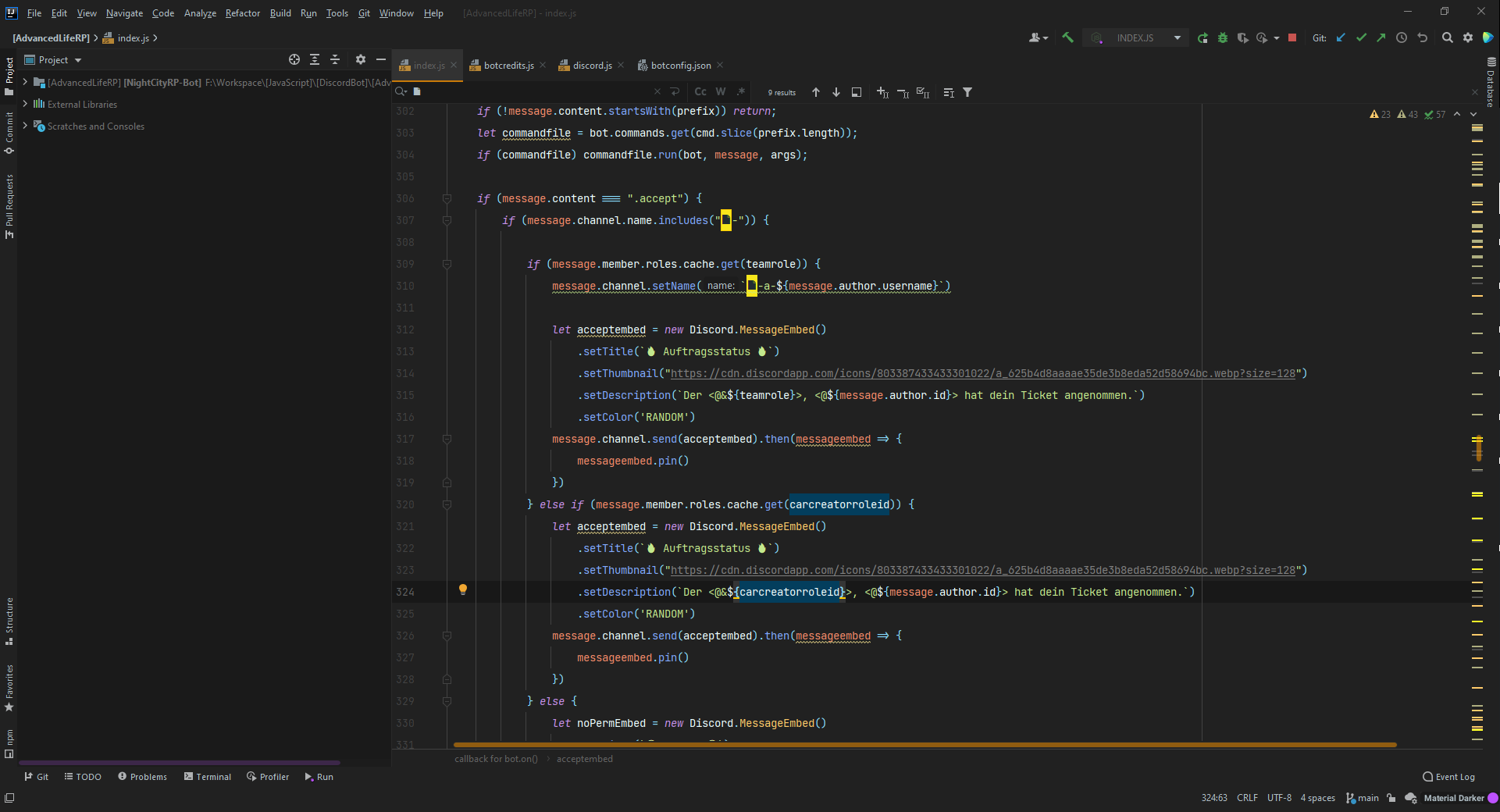Open Terminal tool window
Viewport: 1500px width, 812px height.
pos(208,777)
